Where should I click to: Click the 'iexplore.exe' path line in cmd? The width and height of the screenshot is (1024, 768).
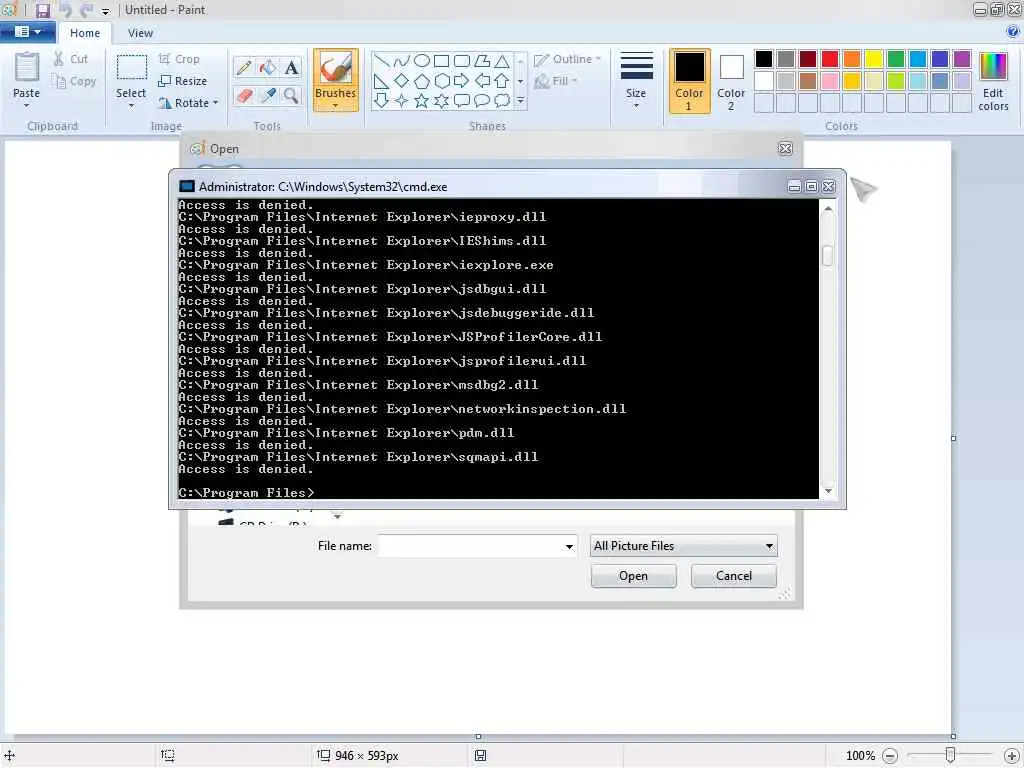tap(366, 265)
